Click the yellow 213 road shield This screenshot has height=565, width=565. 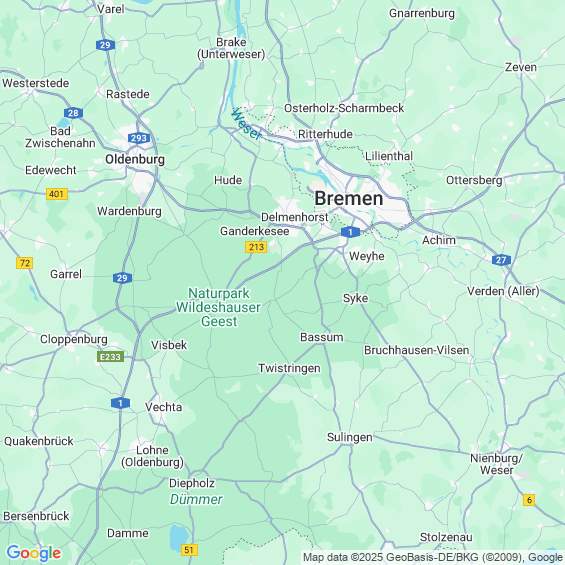tap(256, 247)
